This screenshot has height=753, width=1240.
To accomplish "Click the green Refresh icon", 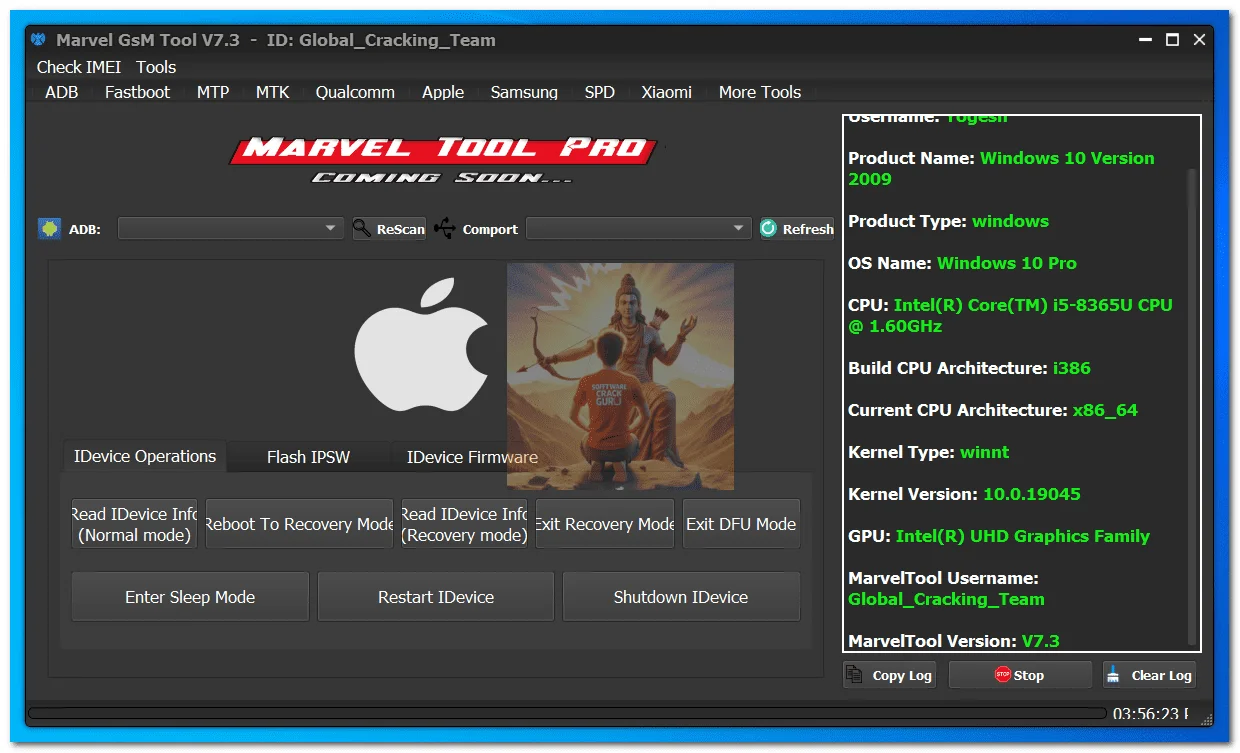I will [x=768, y=228].
